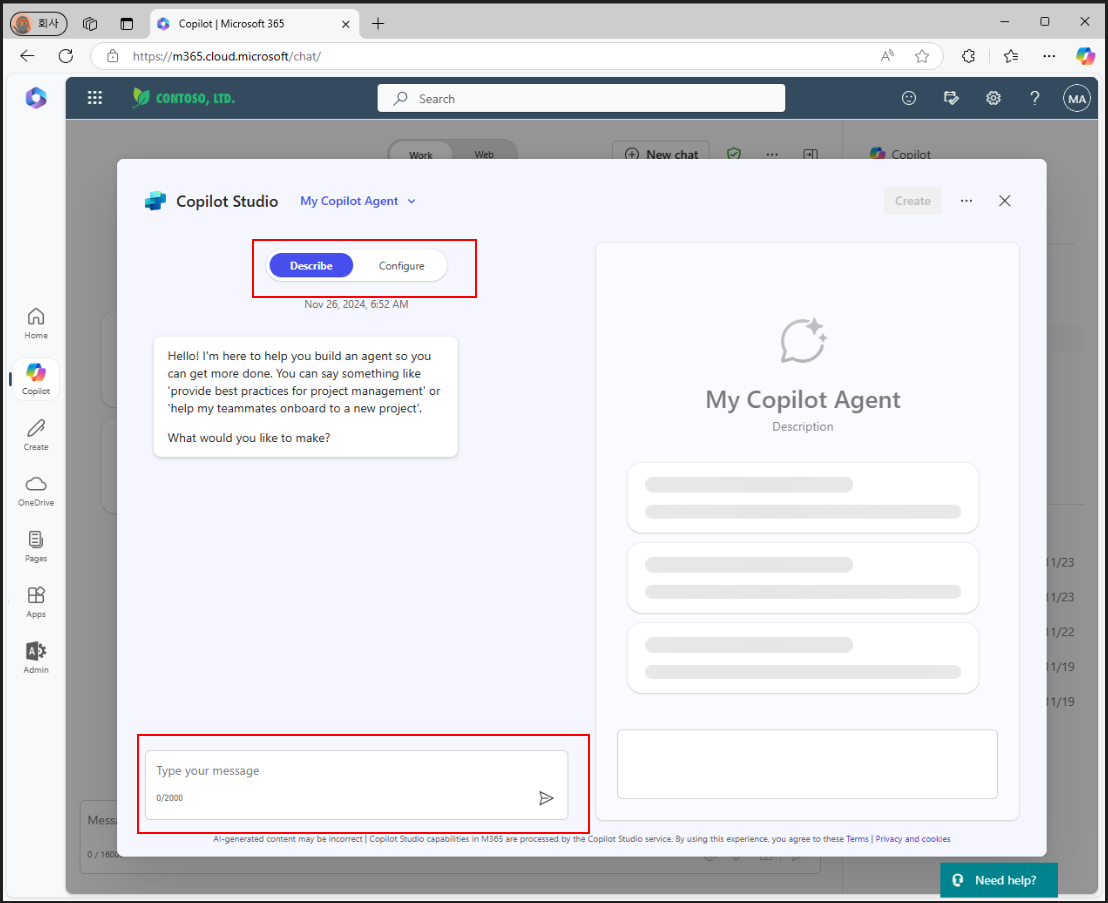Send the message with the paper plane icon
The height and width of the screenshot is (903, 1108).
pyautogui.click(x=546, y=798)
